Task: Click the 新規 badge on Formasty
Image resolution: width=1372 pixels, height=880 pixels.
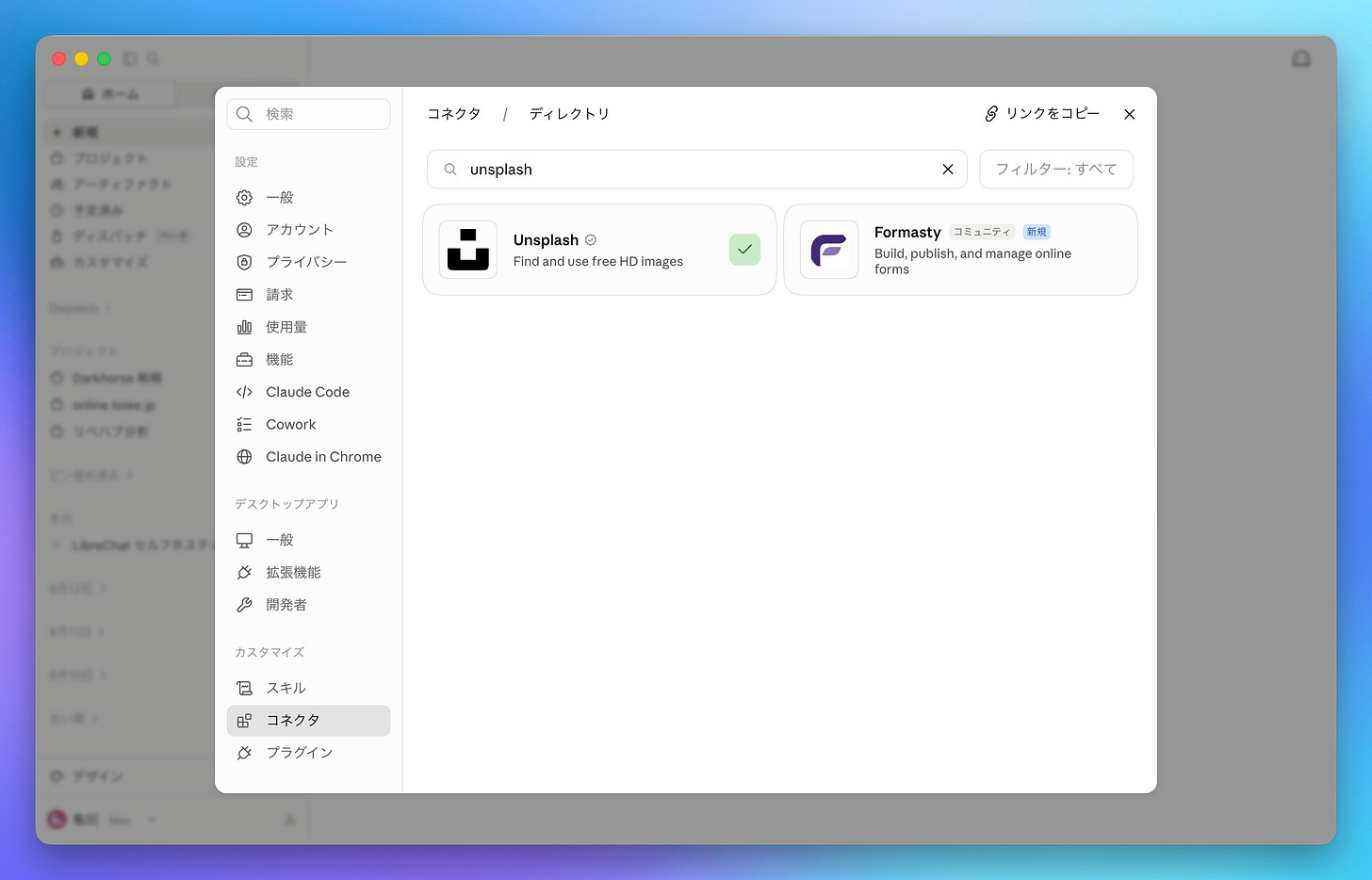Action: coord(1037,232)
